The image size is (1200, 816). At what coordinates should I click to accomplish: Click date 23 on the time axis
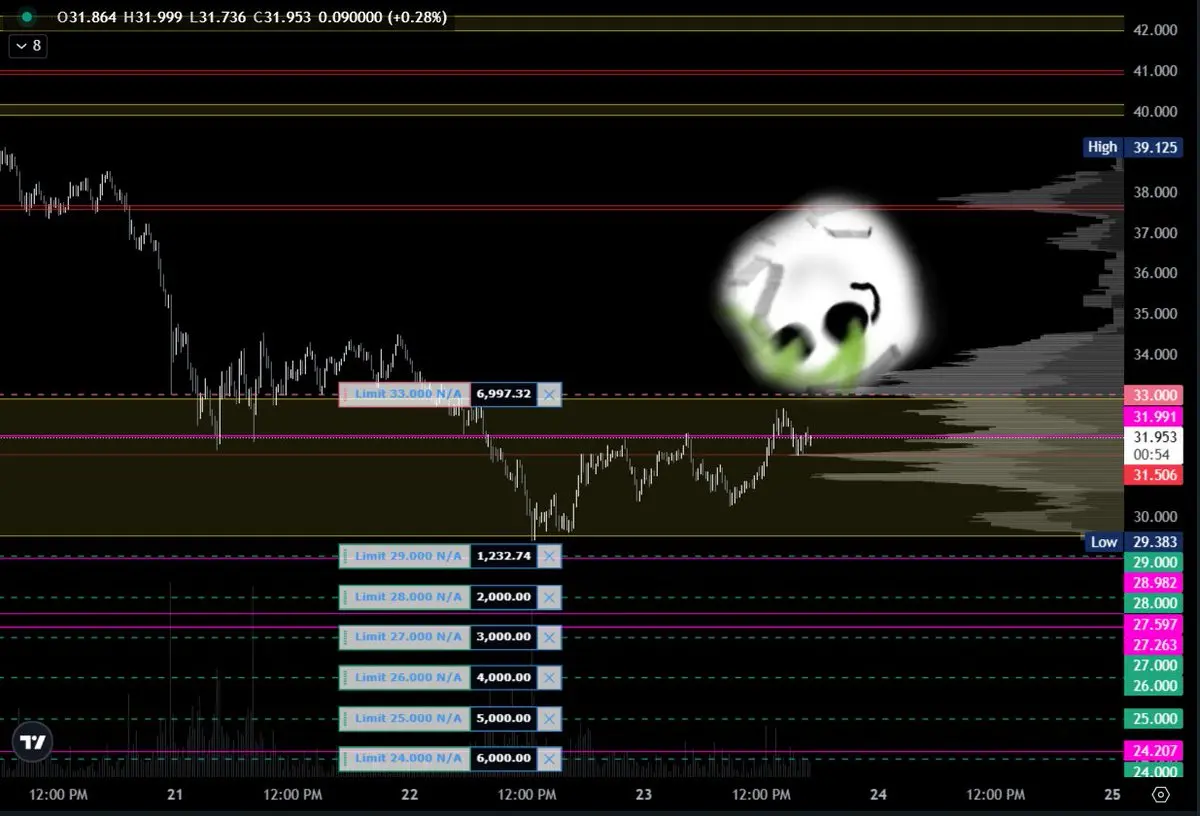point(644,795)
